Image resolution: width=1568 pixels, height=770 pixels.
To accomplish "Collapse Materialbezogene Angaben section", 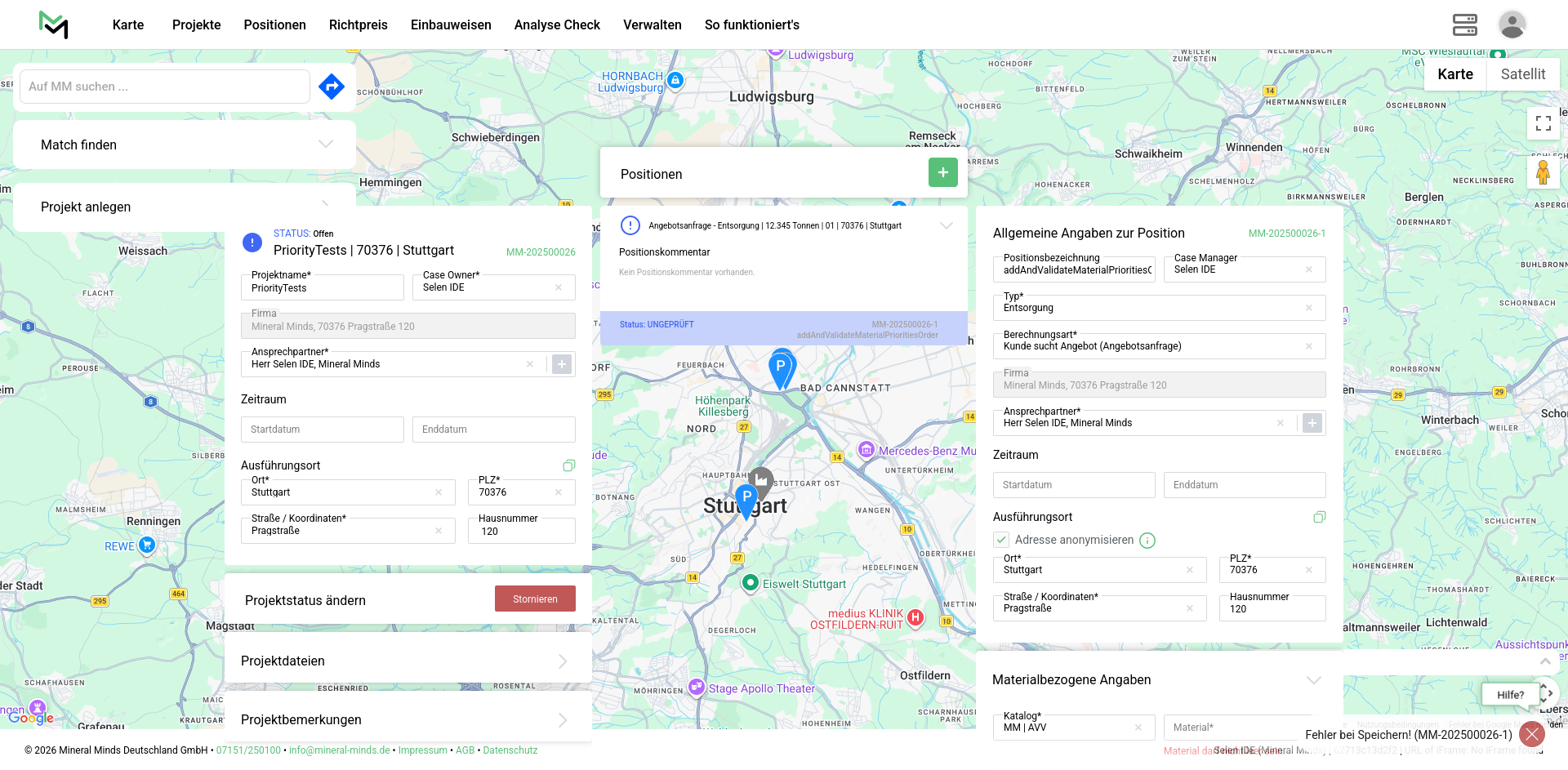I will [1313, 680].
